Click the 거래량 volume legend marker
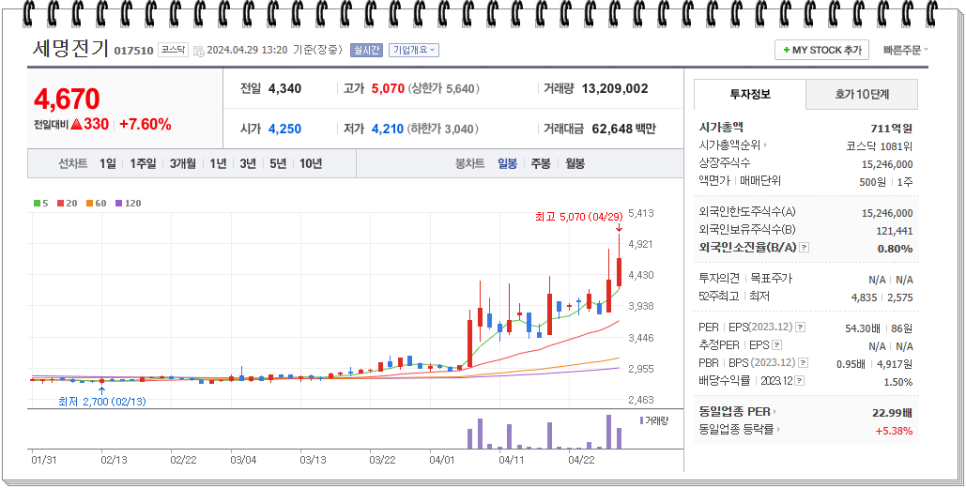The height and width of the screenshot is (488, 966). pos(654,420)
